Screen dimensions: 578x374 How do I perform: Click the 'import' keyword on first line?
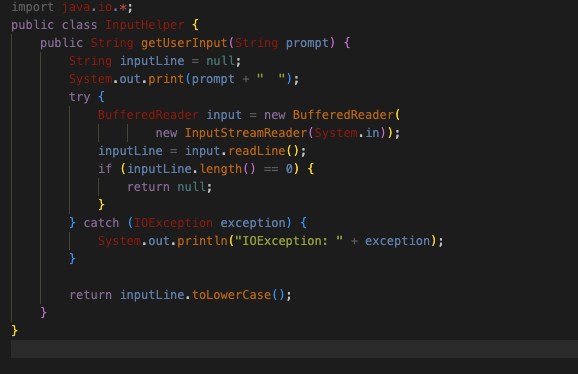32,7
